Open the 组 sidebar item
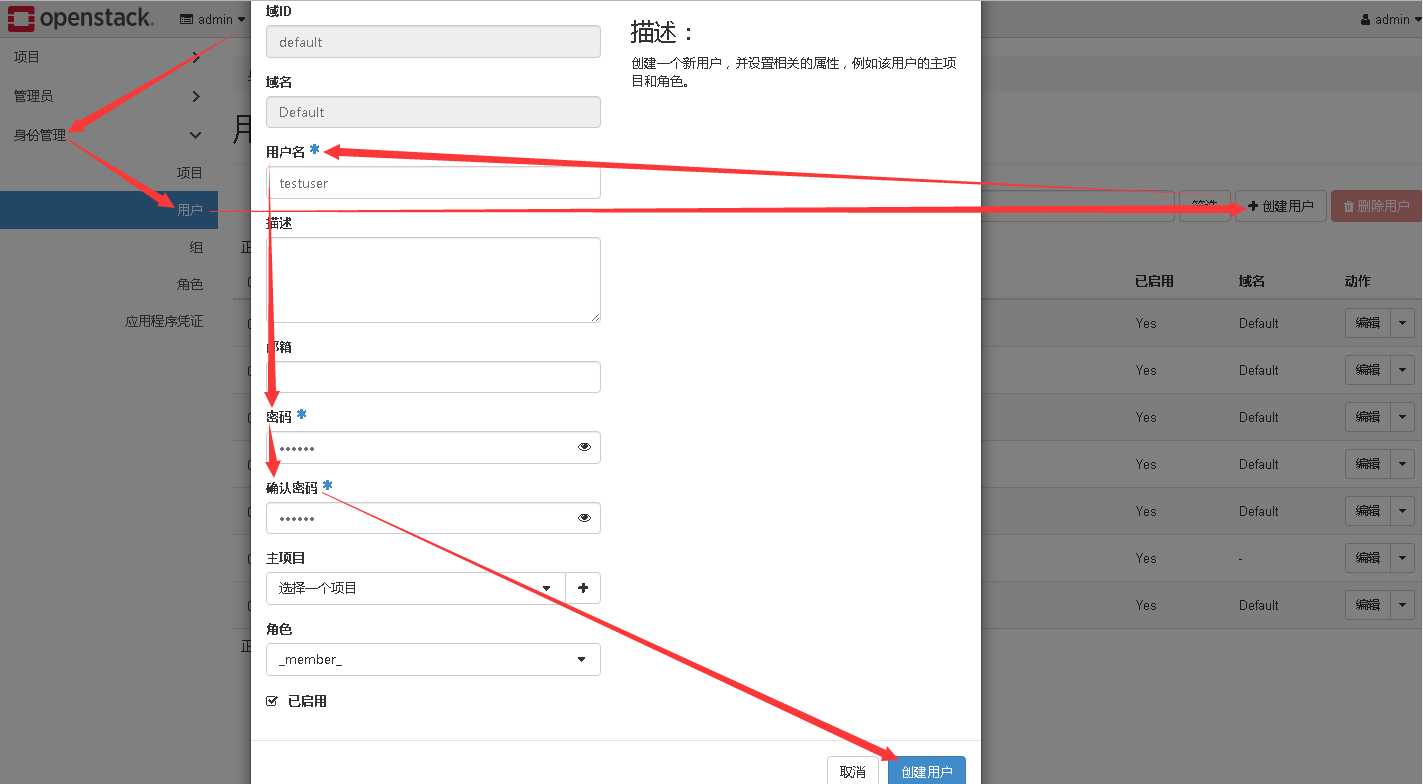The width and height of the screenshot is (1423, 784). [x=196, y=247]
